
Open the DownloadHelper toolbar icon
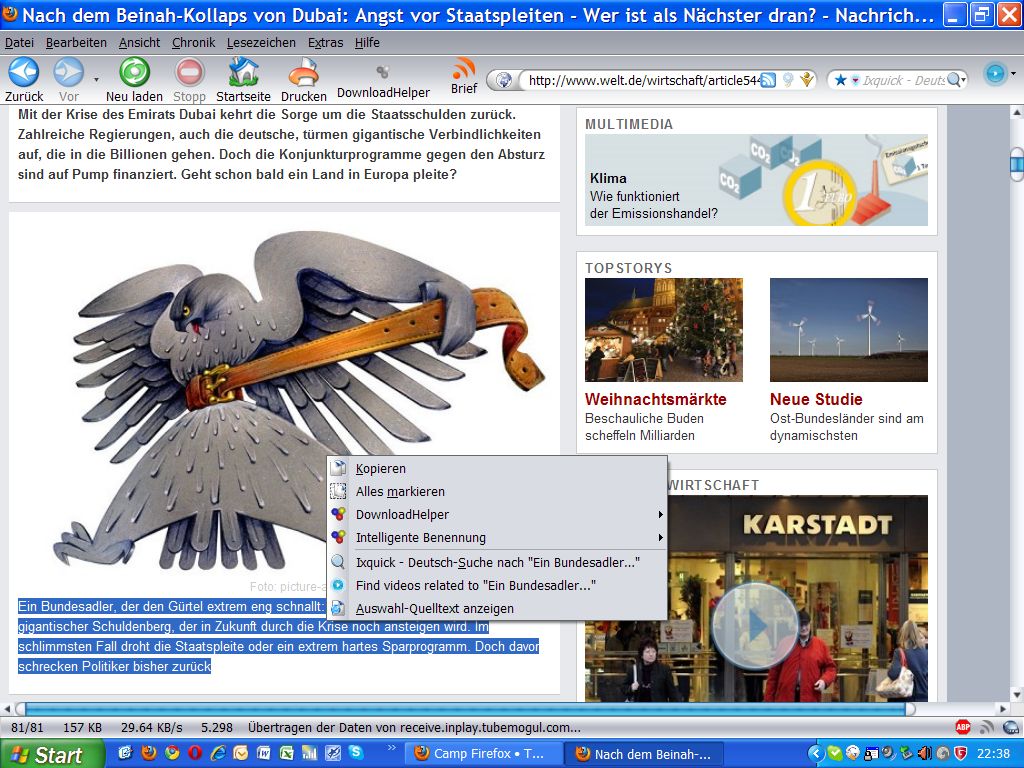382,73
